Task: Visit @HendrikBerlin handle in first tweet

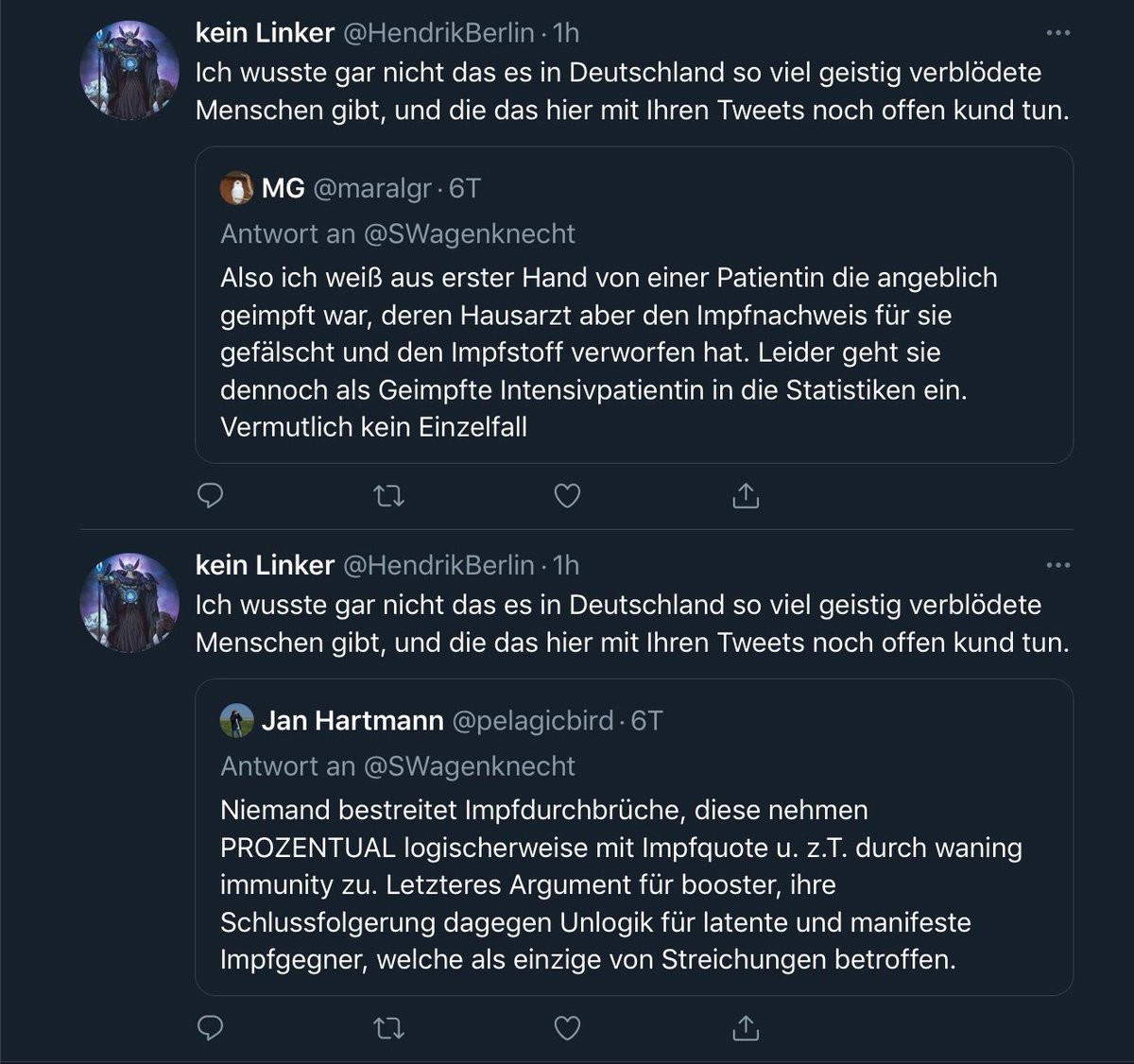Action: (438, 33)
